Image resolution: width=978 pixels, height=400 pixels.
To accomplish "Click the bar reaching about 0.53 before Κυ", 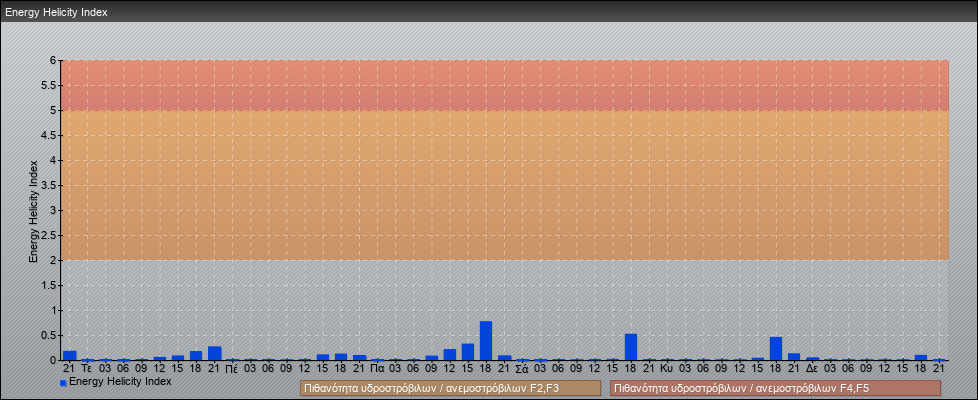I will tap(631, 347).
